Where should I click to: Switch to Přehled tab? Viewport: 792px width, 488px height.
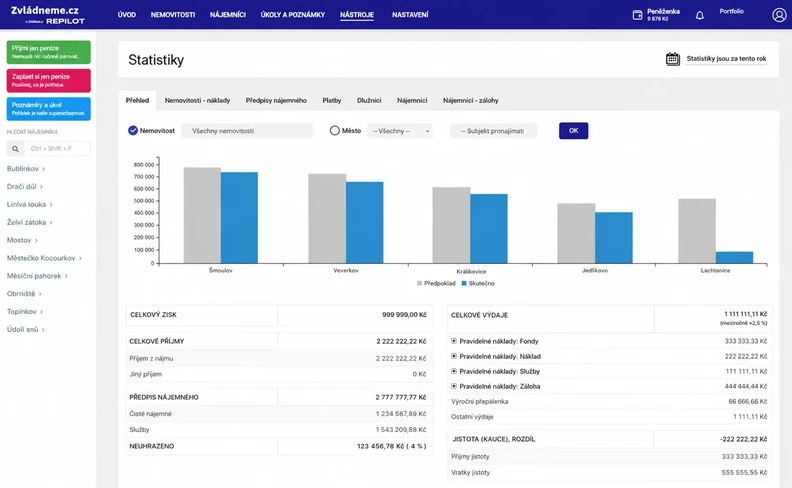[137, 100]
